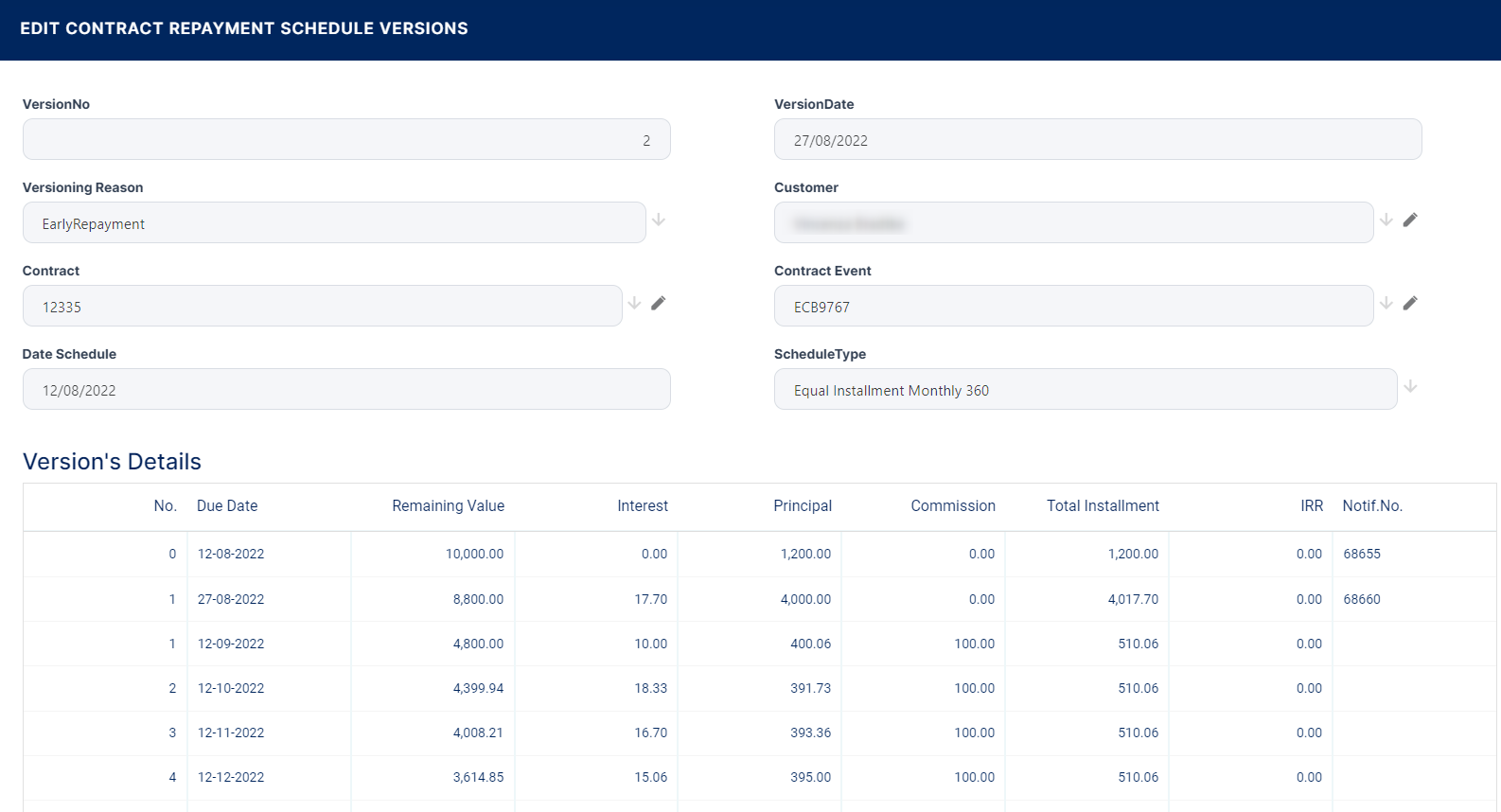
Task: Click the Total Installment column header
Action: (x=1103, y=506)
